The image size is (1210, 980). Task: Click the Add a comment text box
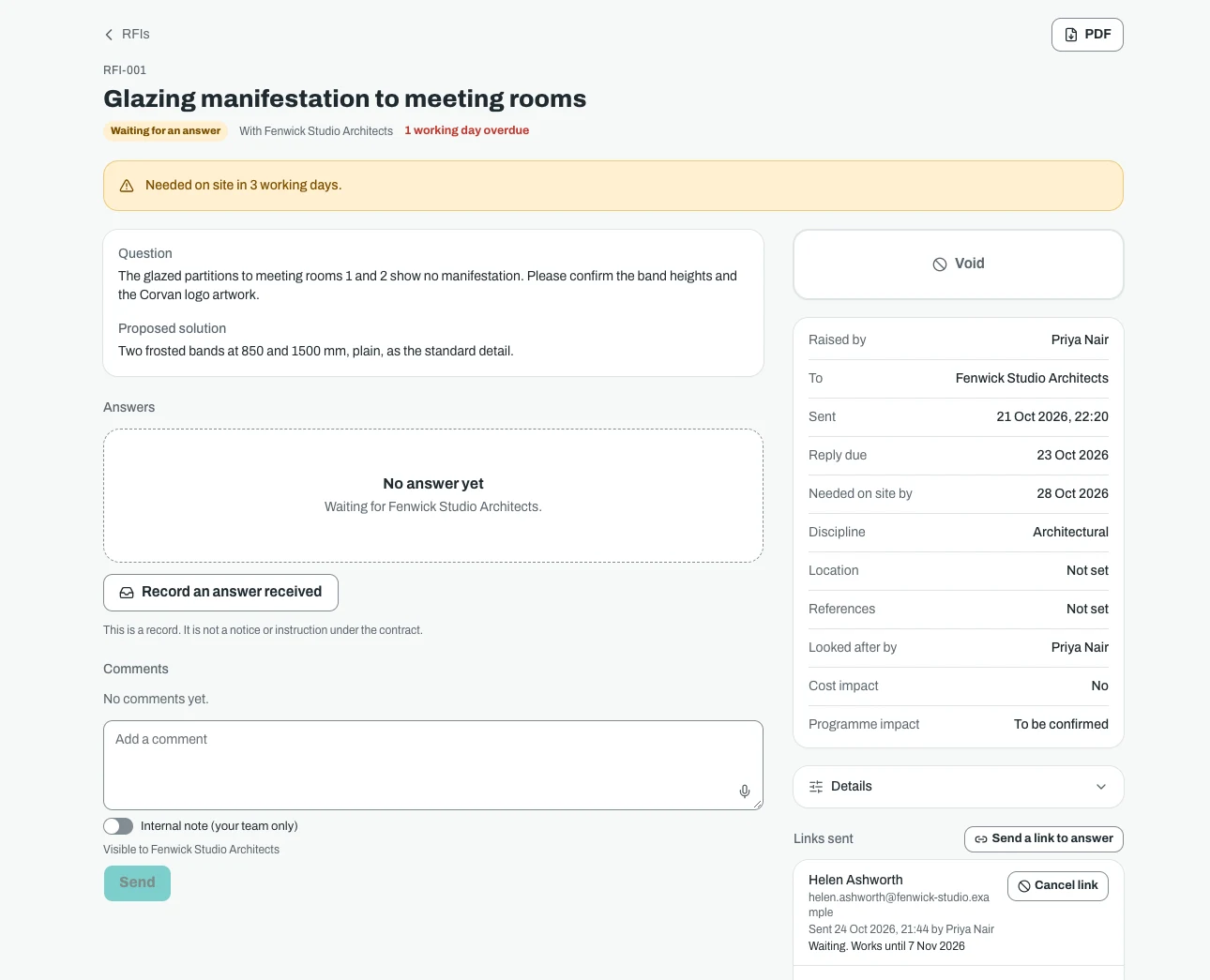click(x=433, y=765)
